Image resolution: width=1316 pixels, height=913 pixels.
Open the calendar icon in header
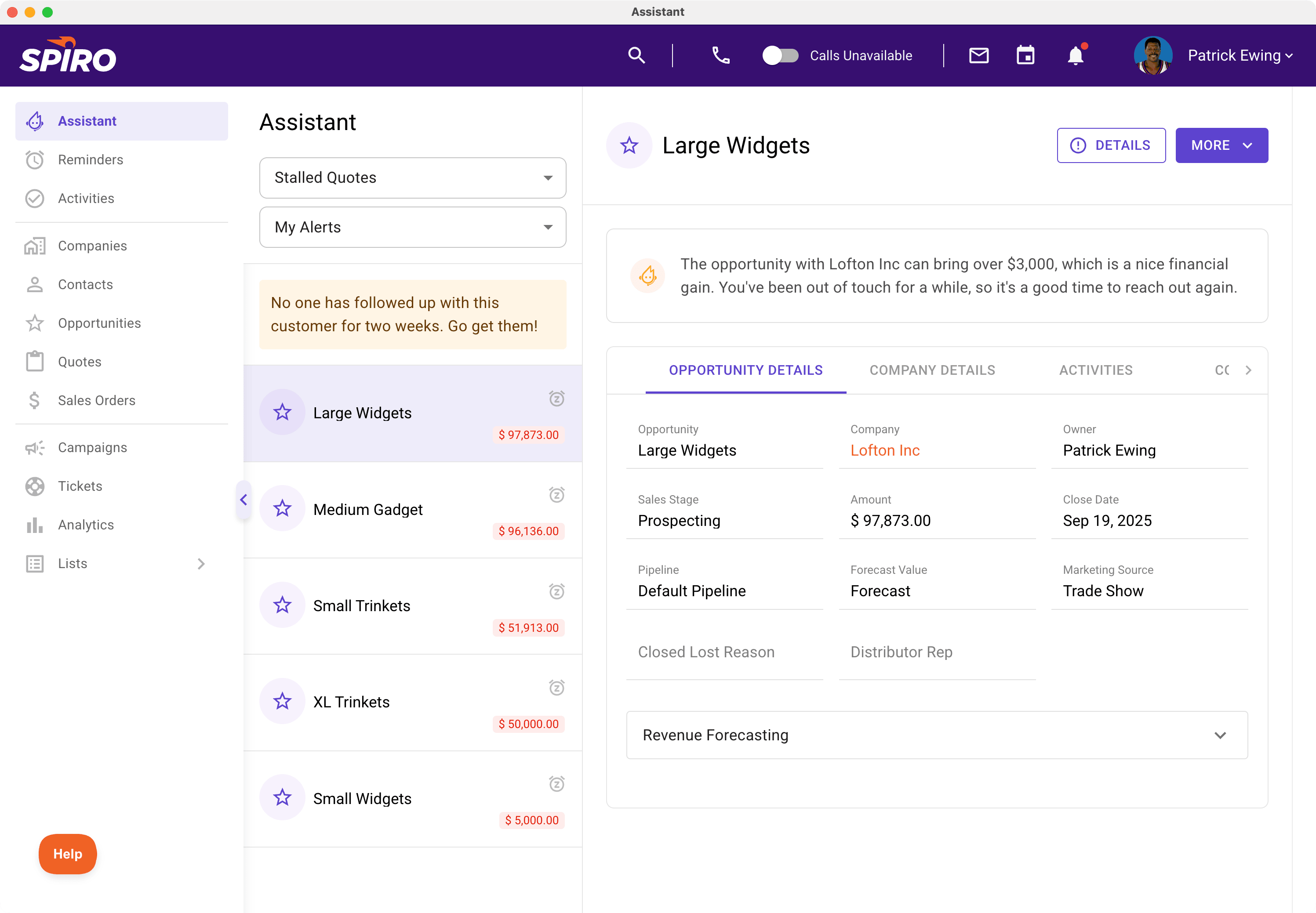(x=1025, y=55)
